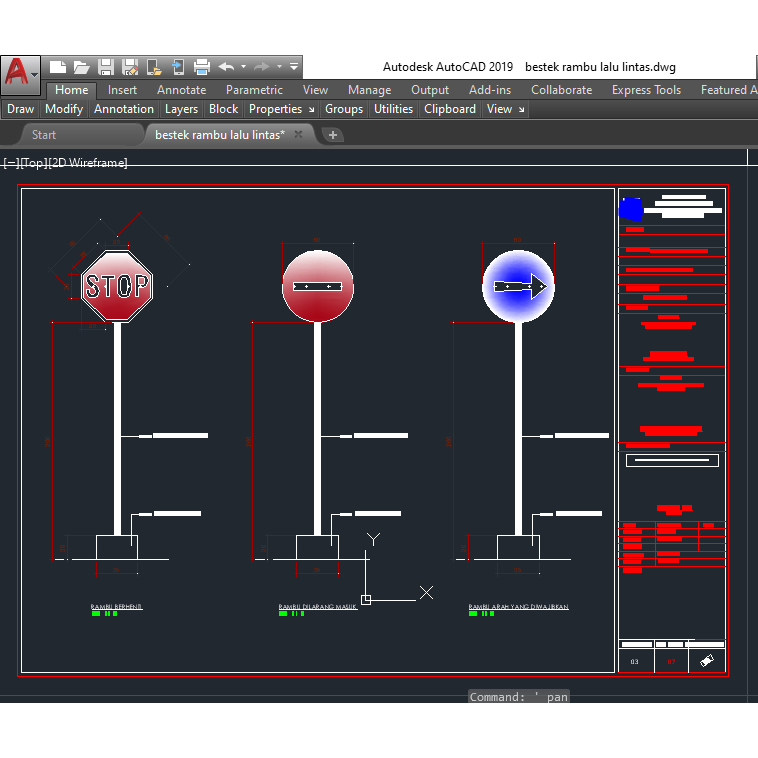Select the red no-entry circular sign

click(318, 286)
